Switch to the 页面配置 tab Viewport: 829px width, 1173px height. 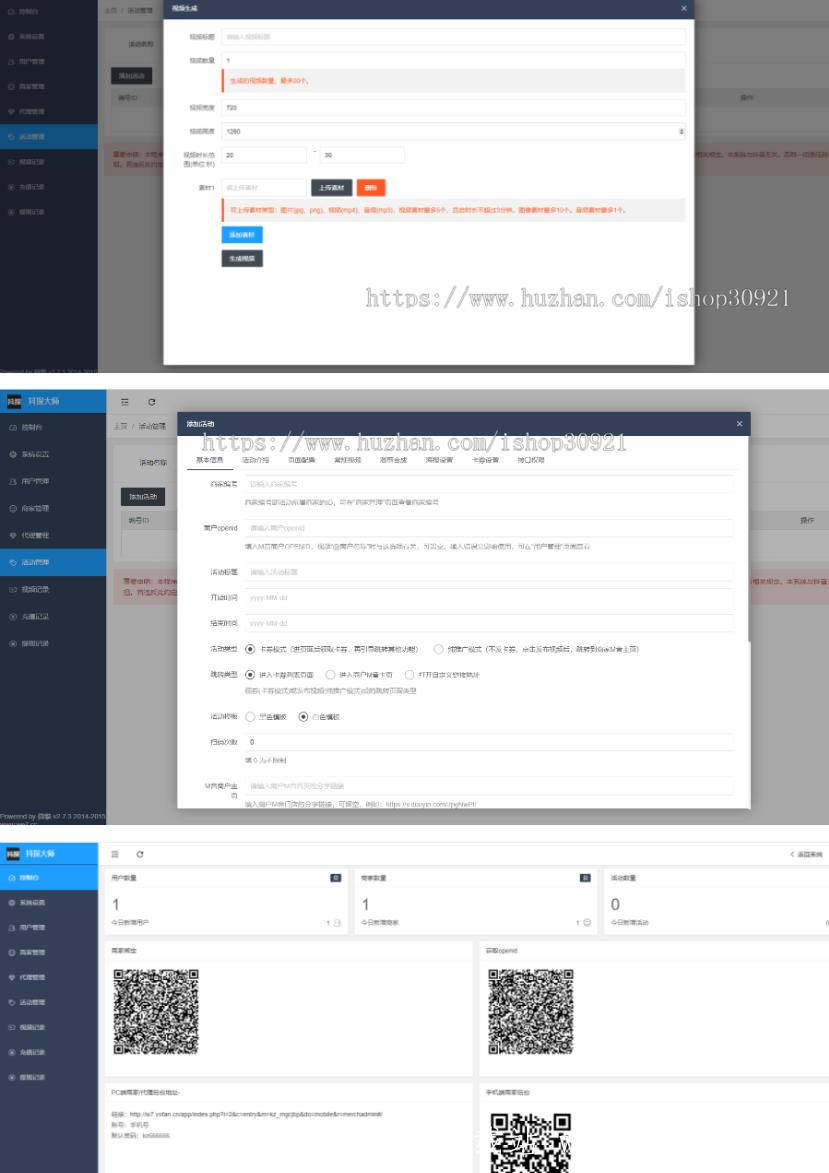coord(302,460)
